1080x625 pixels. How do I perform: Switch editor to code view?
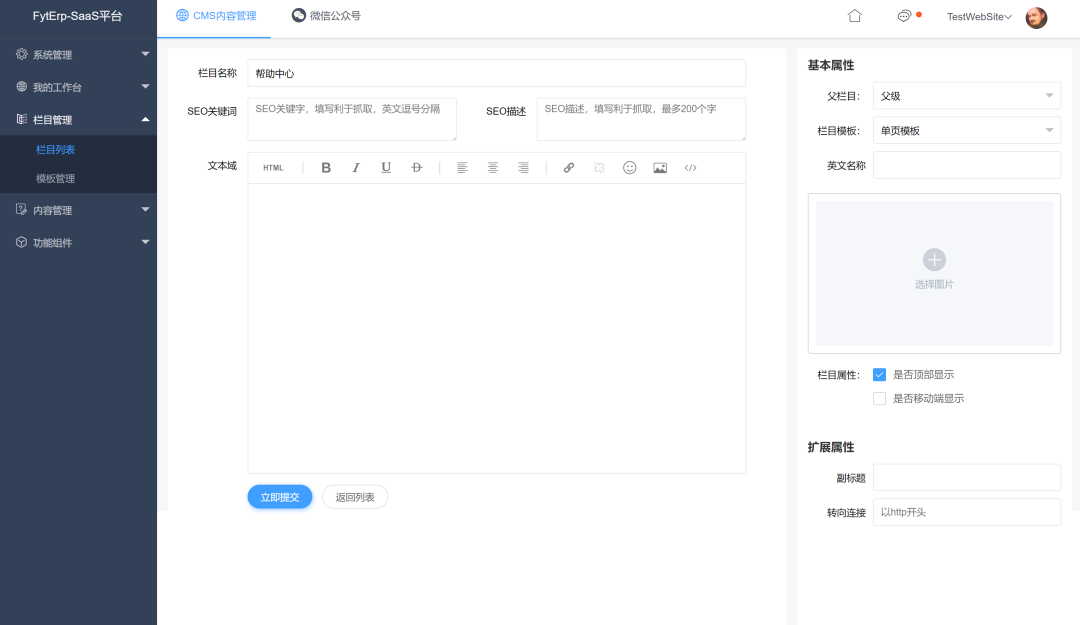point(690,167)
